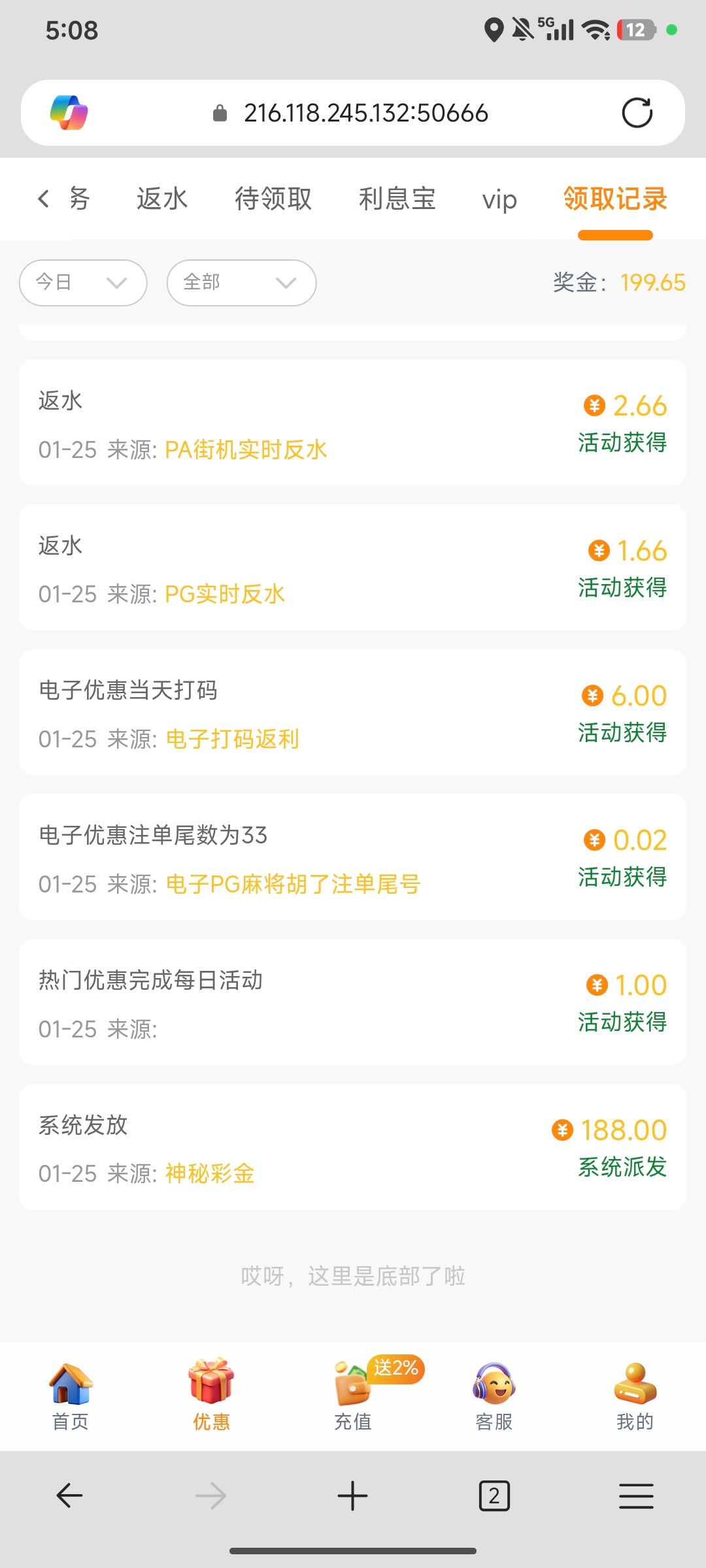Tap the Copilot logo icon
Viewport: 706px width, 1568px height.
(x=69, y=113)
